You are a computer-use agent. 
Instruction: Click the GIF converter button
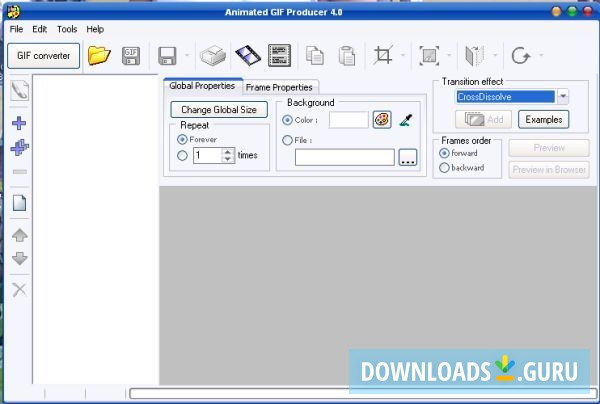point(44,56)
